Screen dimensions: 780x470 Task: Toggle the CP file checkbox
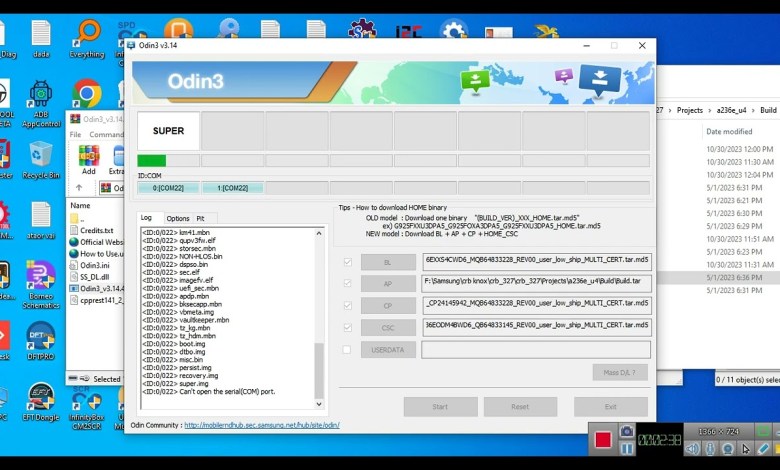(348, 305)
